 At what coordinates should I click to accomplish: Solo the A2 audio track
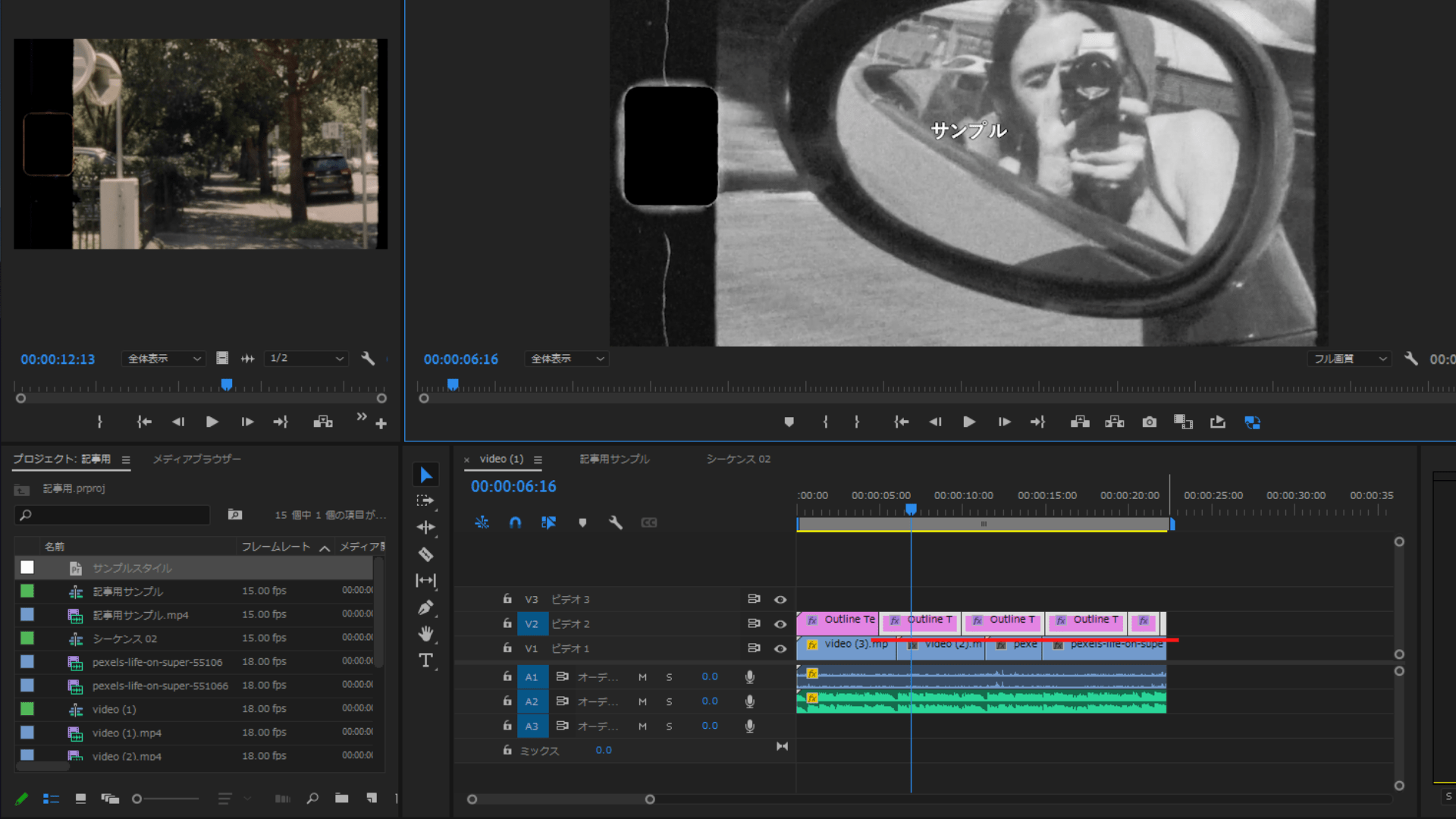[669, 701]
